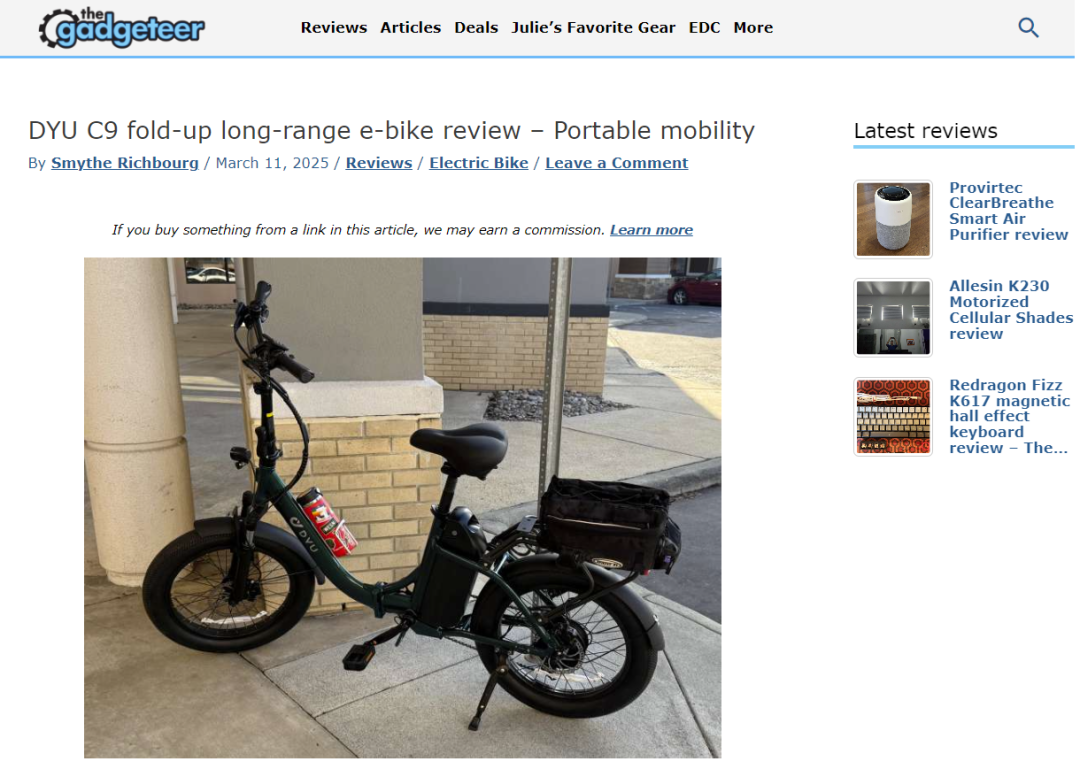1080x769 pixels.
Task: Click Leave a Comment link
Action: coord(616,163)
